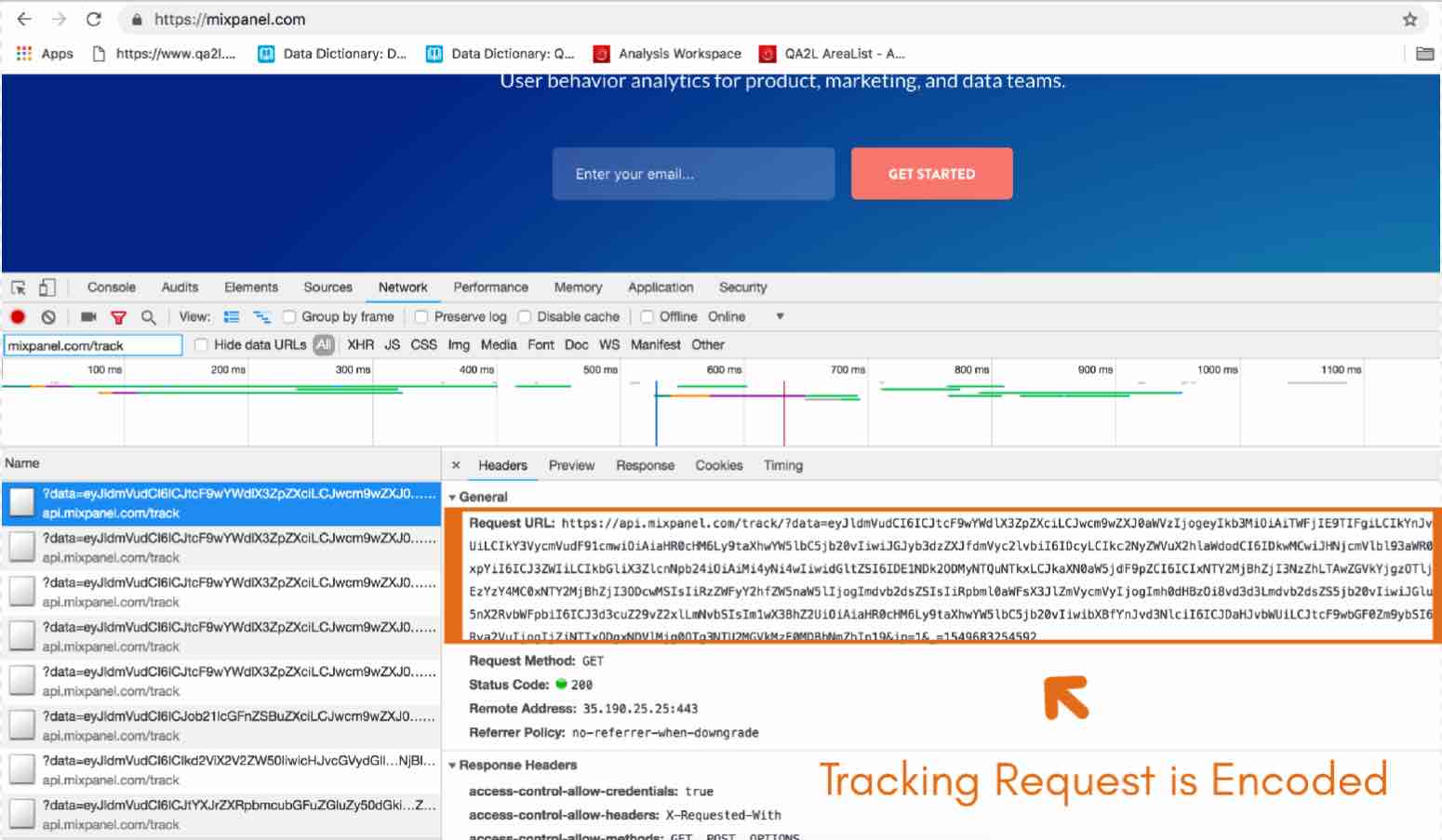Toggle the device toolbar icon

(x=47, y=287)
